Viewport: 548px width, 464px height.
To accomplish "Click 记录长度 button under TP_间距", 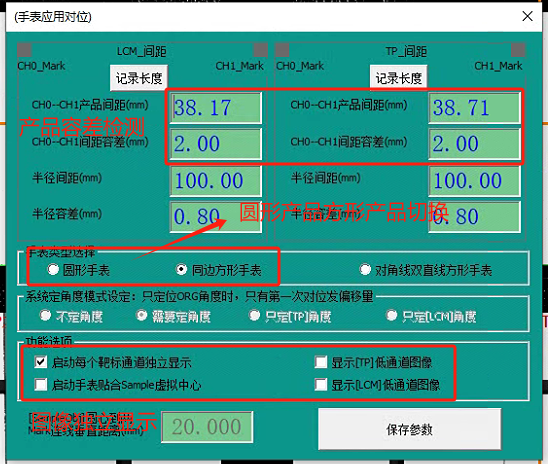I will 398,78.
